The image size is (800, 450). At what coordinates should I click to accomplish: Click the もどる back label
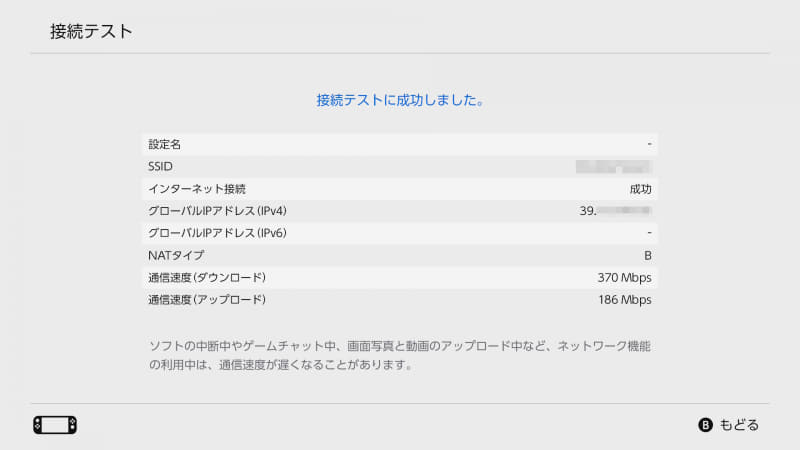tap(739, 425)
